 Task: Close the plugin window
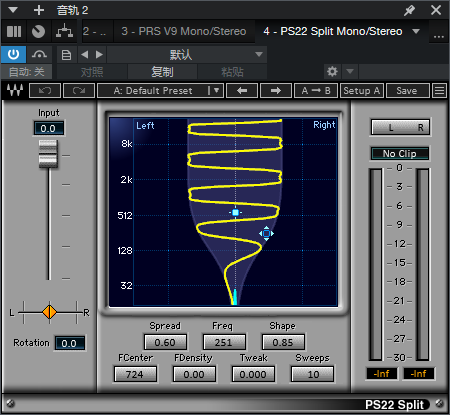pos(436,10)
